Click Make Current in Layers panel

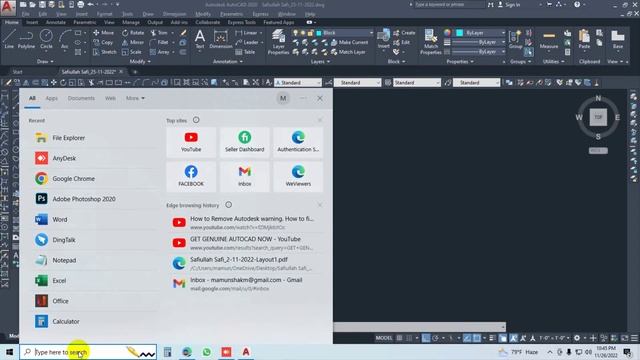[349, 42]
